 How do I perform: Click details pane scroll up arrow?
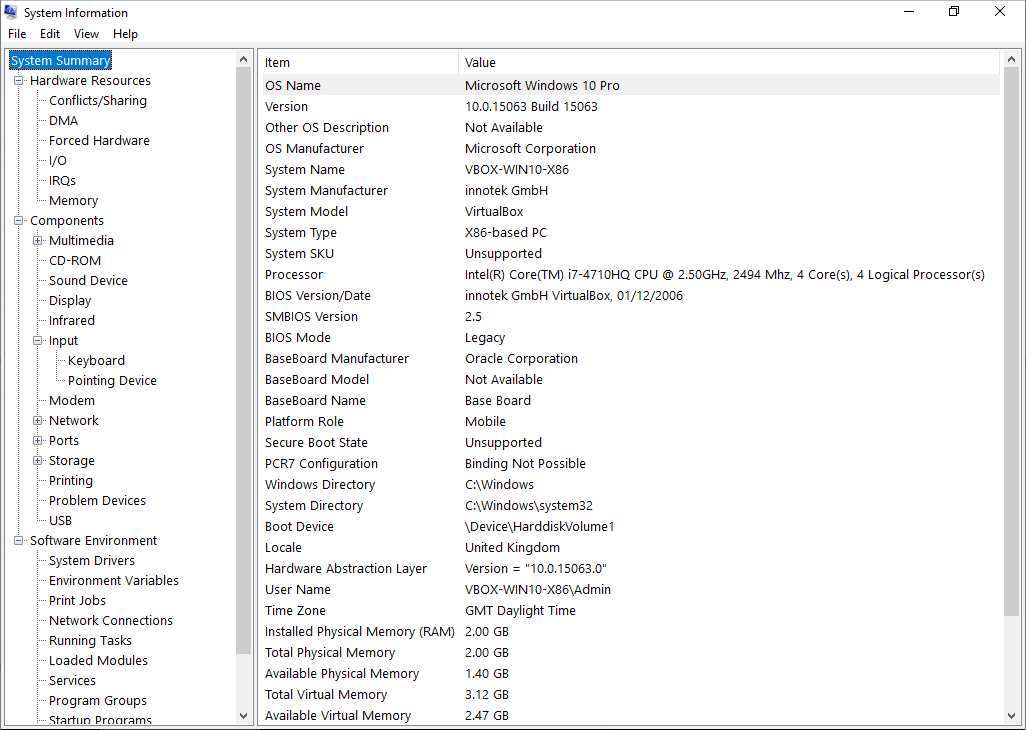point(1011,60)
